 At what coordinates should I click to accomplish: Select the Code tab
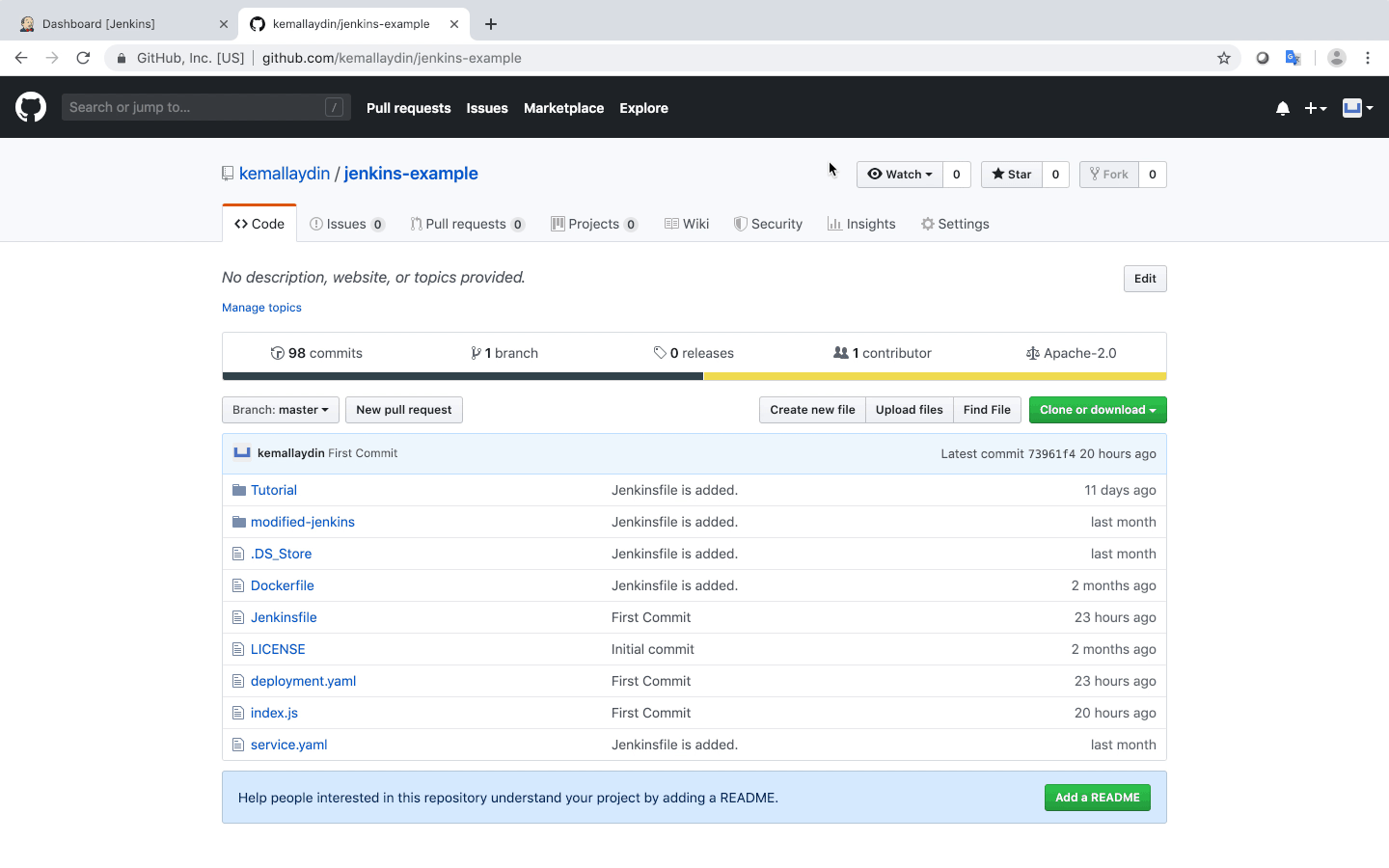click(x=259, y=224)
